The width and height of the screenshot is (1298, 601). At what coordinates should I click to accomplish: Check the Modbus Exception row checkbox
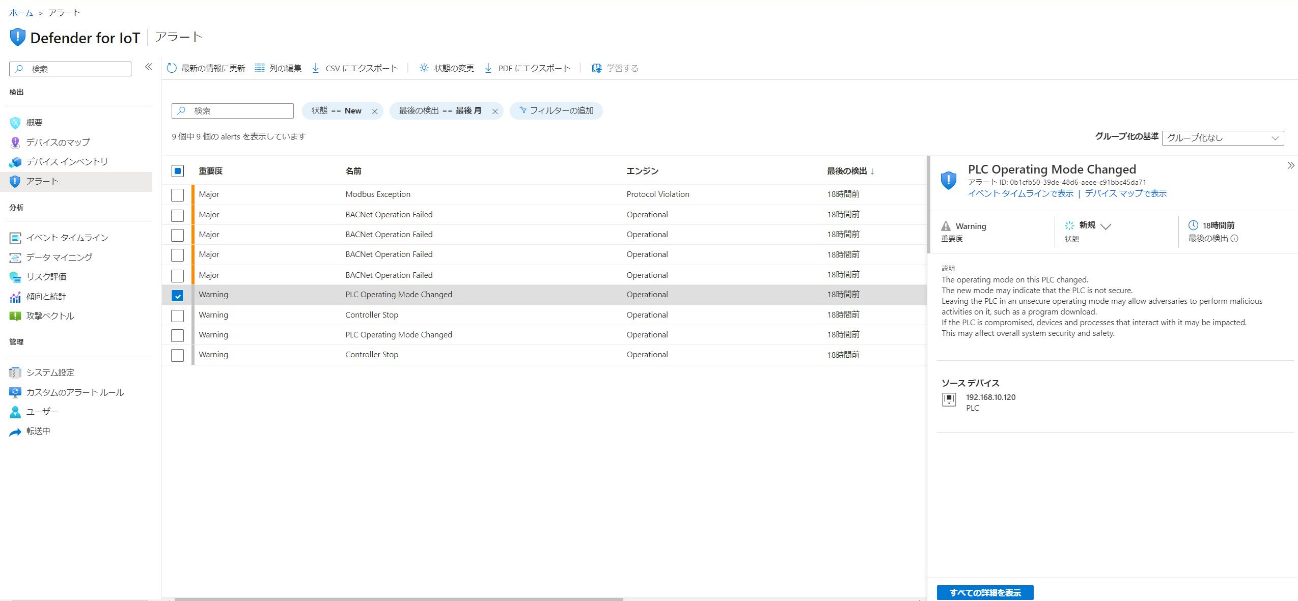pos(178,194)
